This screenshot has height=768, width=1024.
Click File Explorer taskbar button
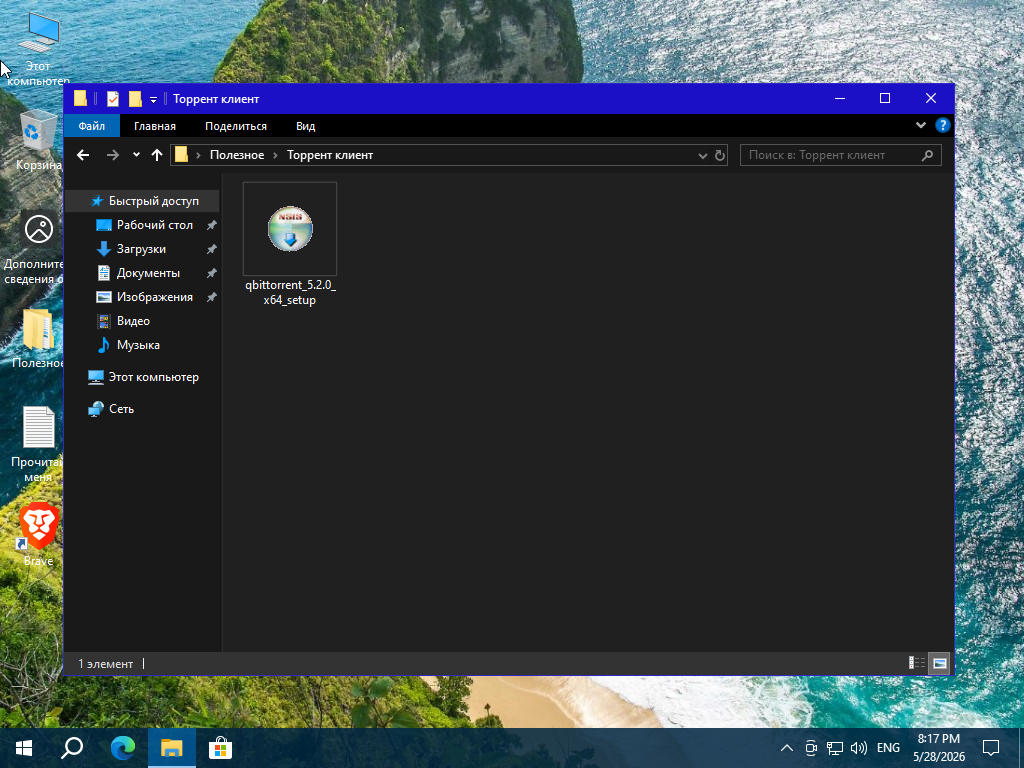(x=172, y=748)
